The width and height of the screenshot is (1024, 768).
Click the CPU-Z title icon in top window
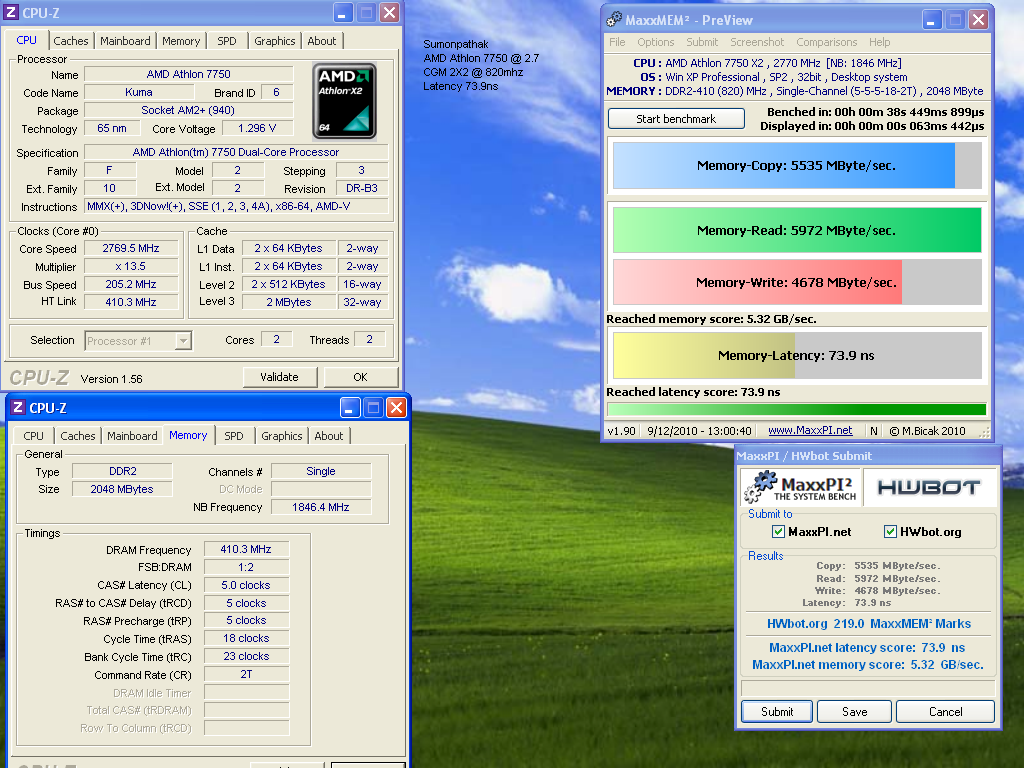click(x=11, y=12)
